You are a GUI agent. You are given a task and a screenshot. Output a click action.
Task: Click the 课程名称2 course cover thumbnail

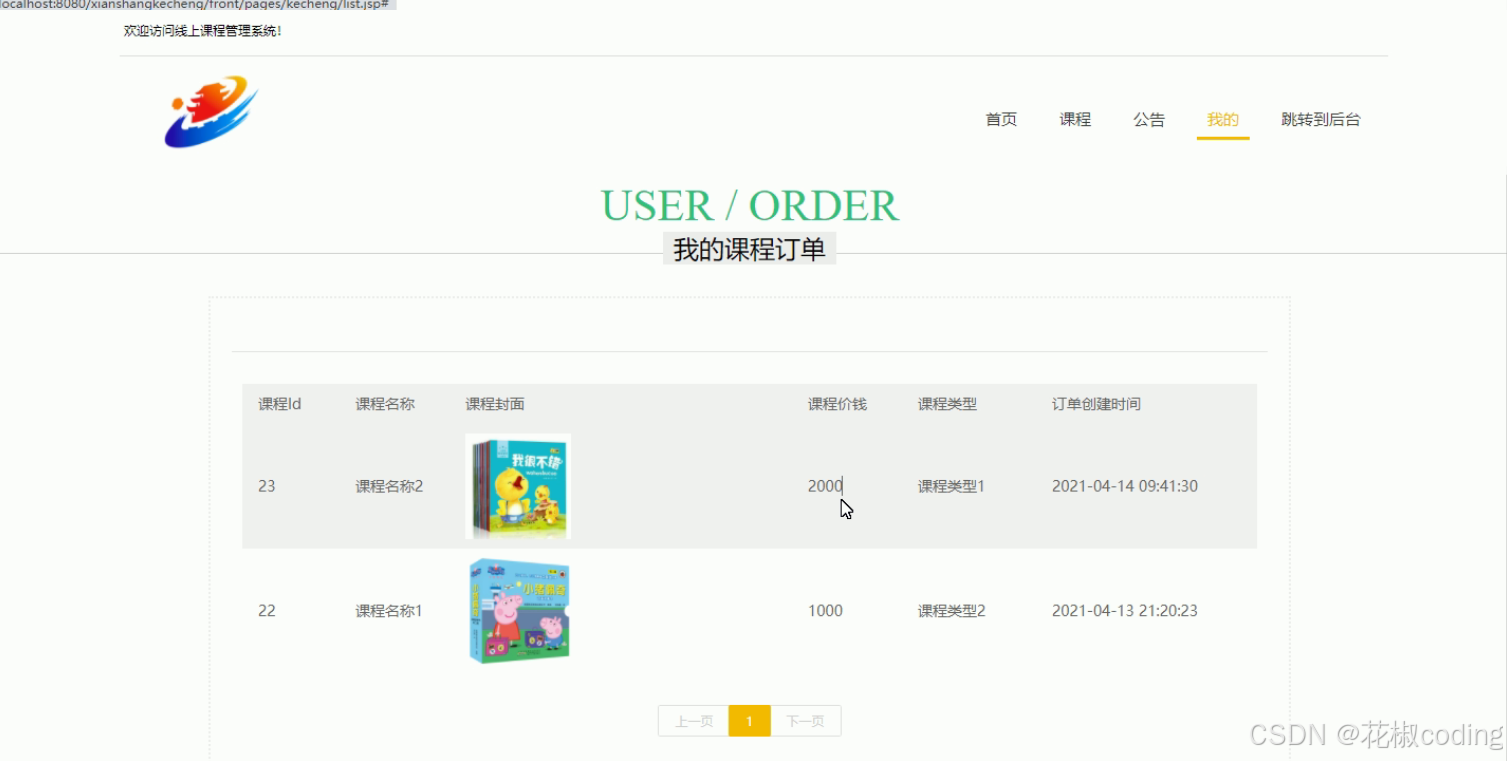click(517, 486)
